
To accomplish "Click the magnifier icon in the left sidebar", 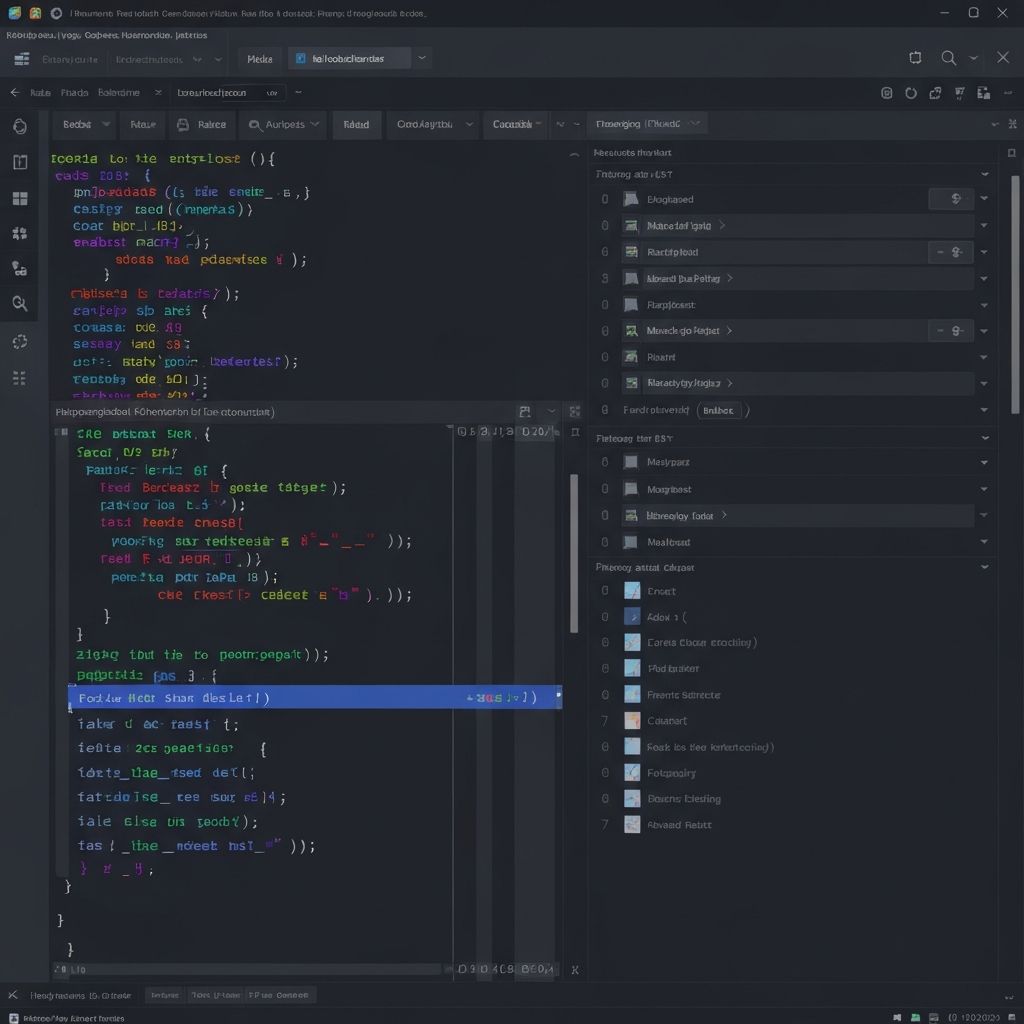I will click(19, 303).
